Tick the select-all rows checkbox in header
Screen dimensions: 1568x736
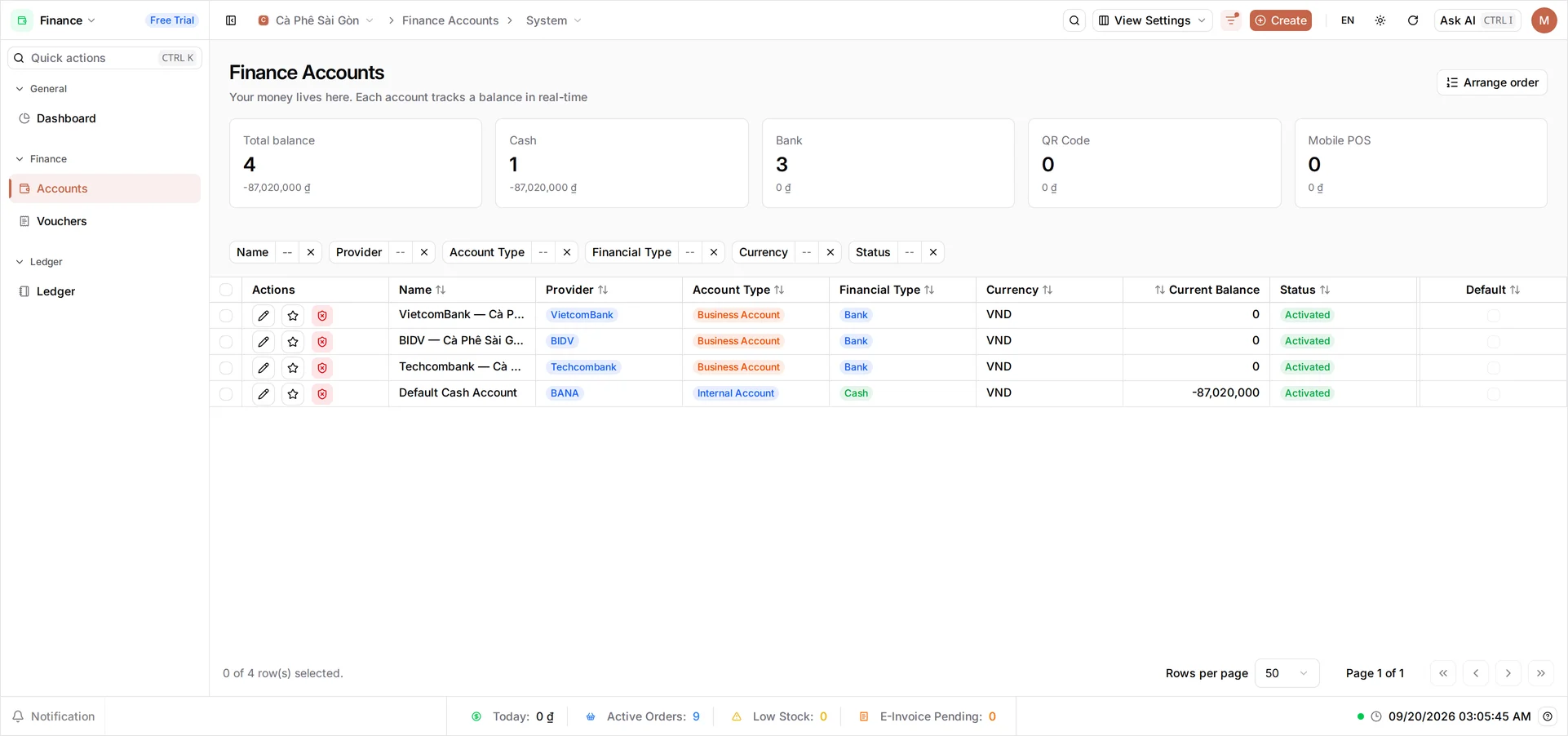tap(226, 290)
